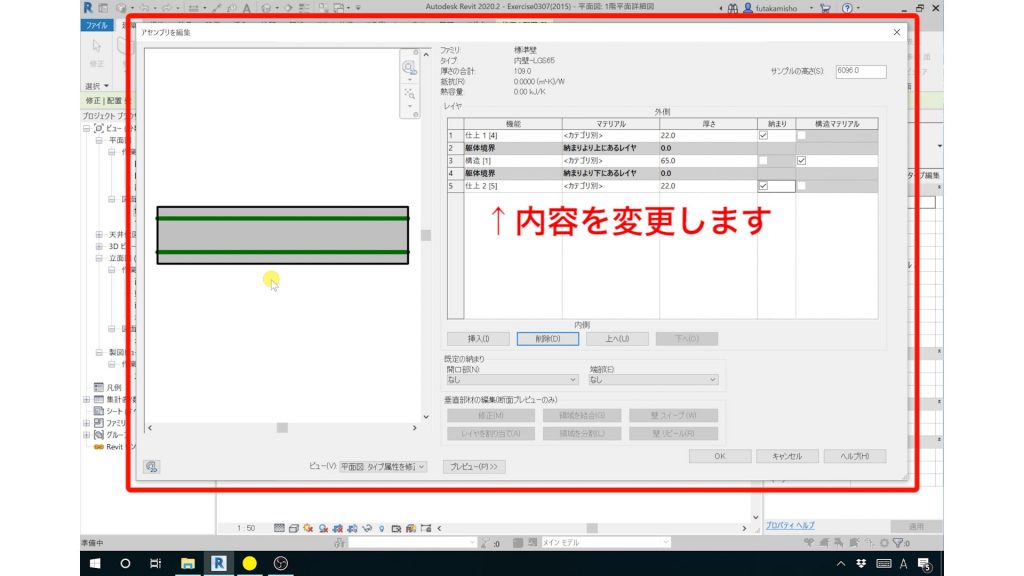Enable 構造マテリアル for the 構造 layer
This screenshot has width=1024, height=576.
801,161
